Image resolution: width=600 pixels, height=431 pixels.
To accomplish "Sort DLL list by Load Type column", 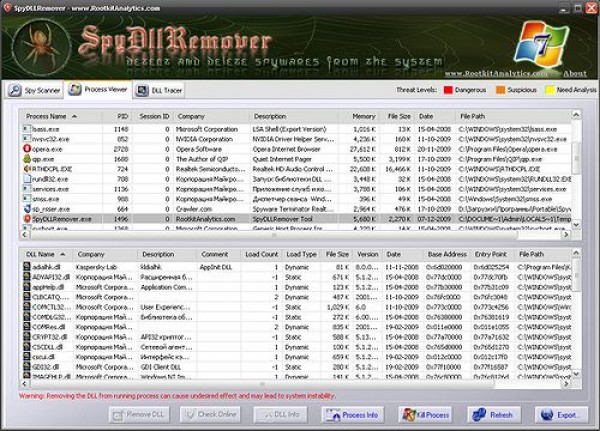I will pos(301,254).
